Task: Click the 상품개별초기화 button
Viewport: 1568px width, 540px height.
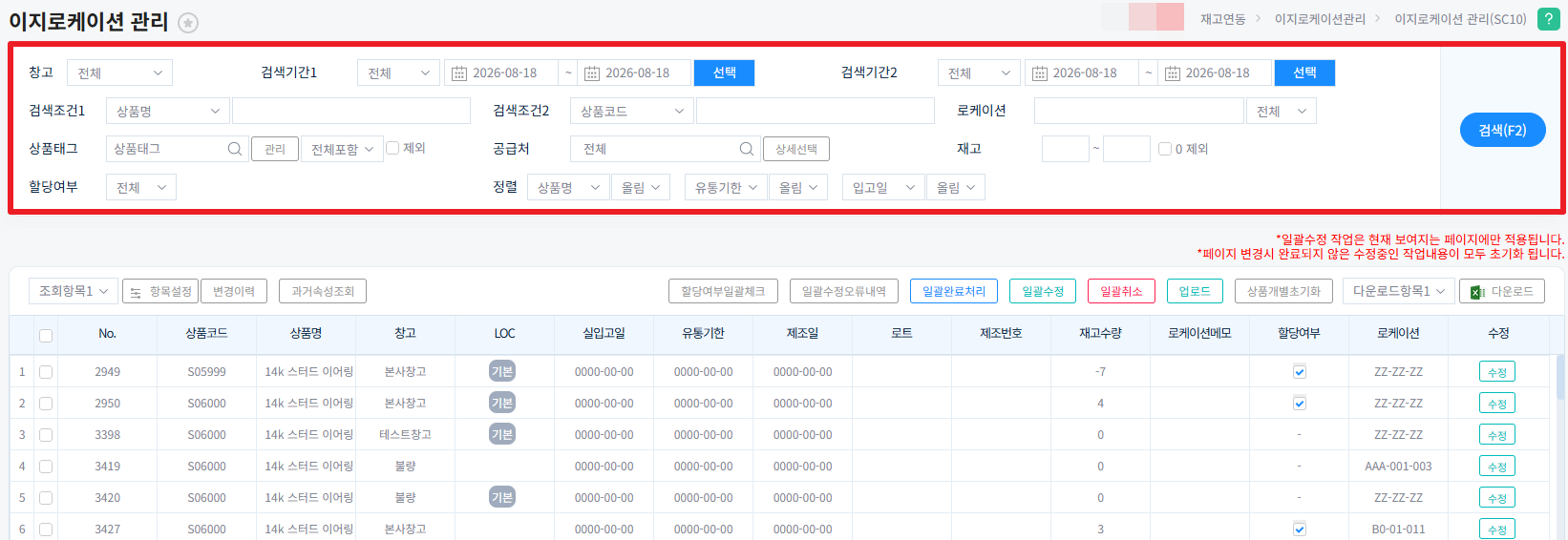Action: [1283, 291]
